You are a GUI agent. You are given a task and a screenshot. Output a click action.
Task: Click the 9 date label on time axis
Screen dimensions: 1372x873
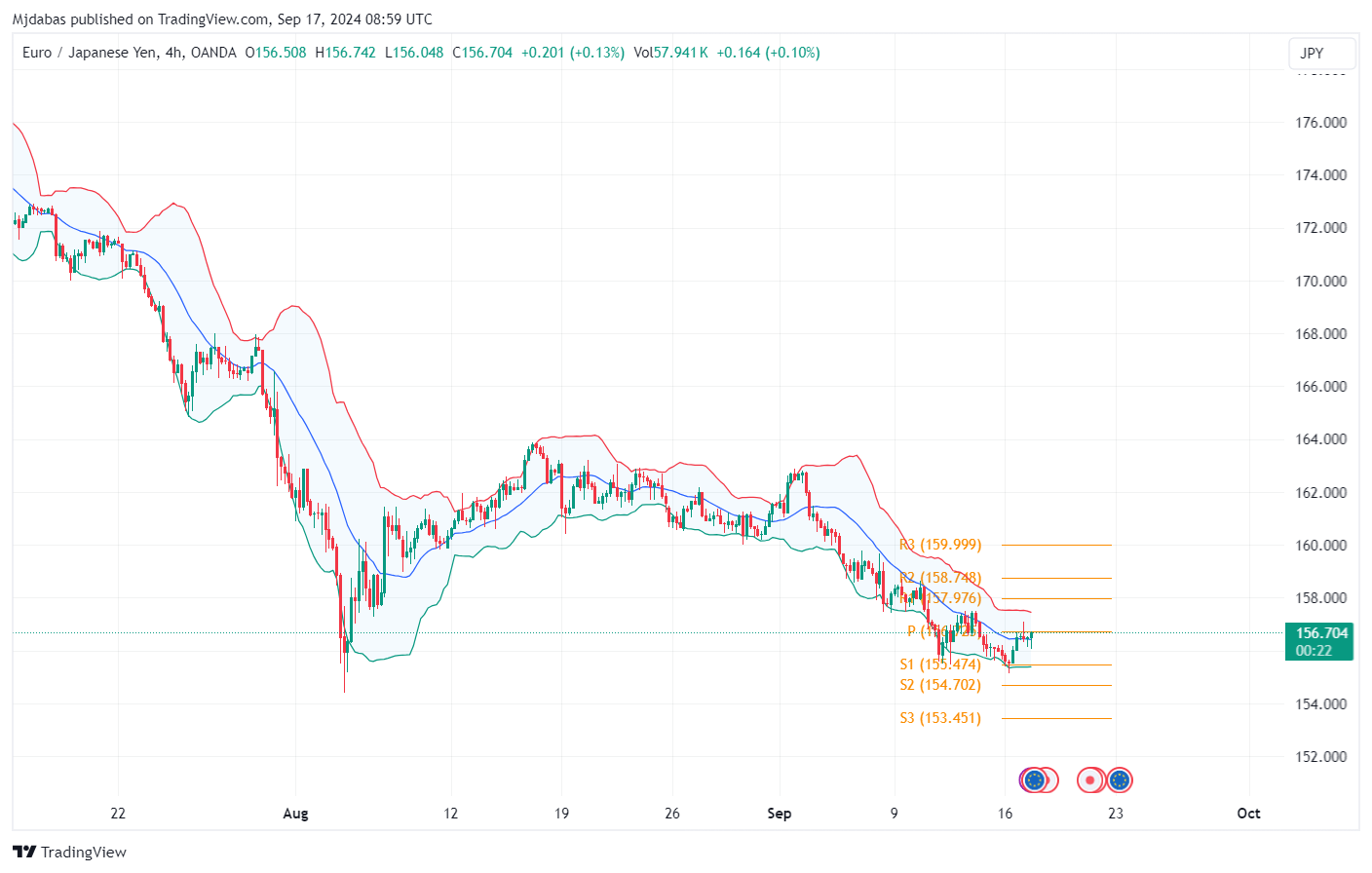(x=895, y=814)
